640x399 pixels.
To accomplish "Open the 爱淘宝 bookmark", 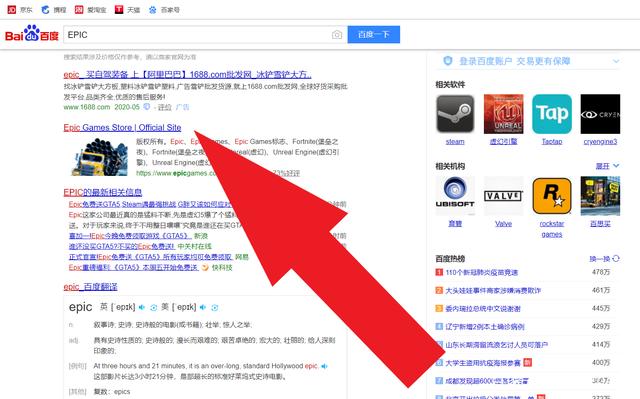I will [x=91, y=10].
